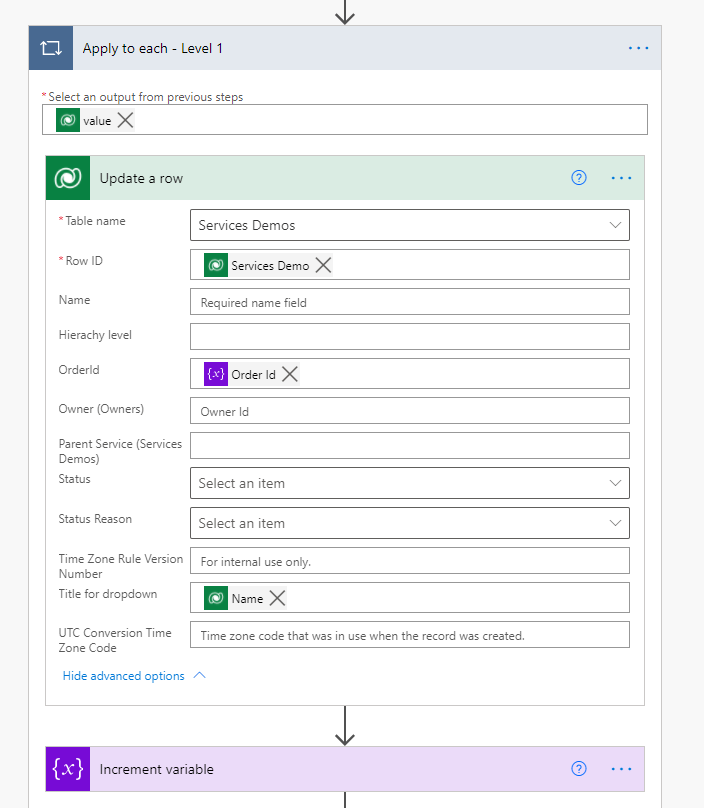The height and width of the screenshot is (808, 704).
Task: Remove the Name token from Title for dropdown
Action: [278, 598]
